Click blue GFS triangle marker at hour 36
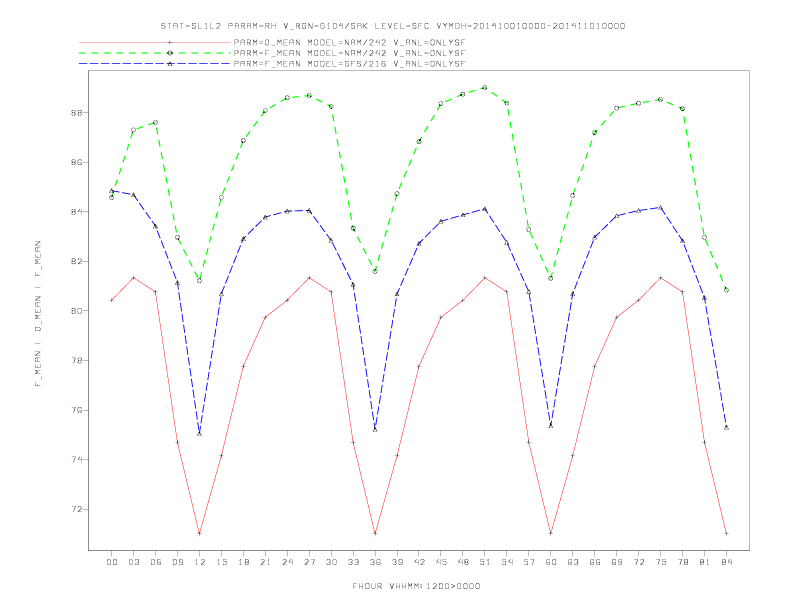The height and width of the screenshot is (612, 792). coord(375,429)
